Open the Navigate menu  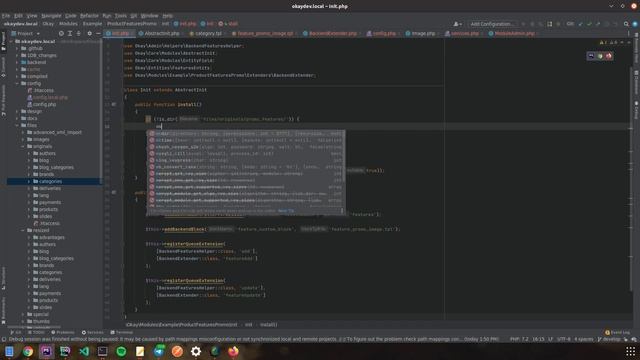tap(51, 16)
